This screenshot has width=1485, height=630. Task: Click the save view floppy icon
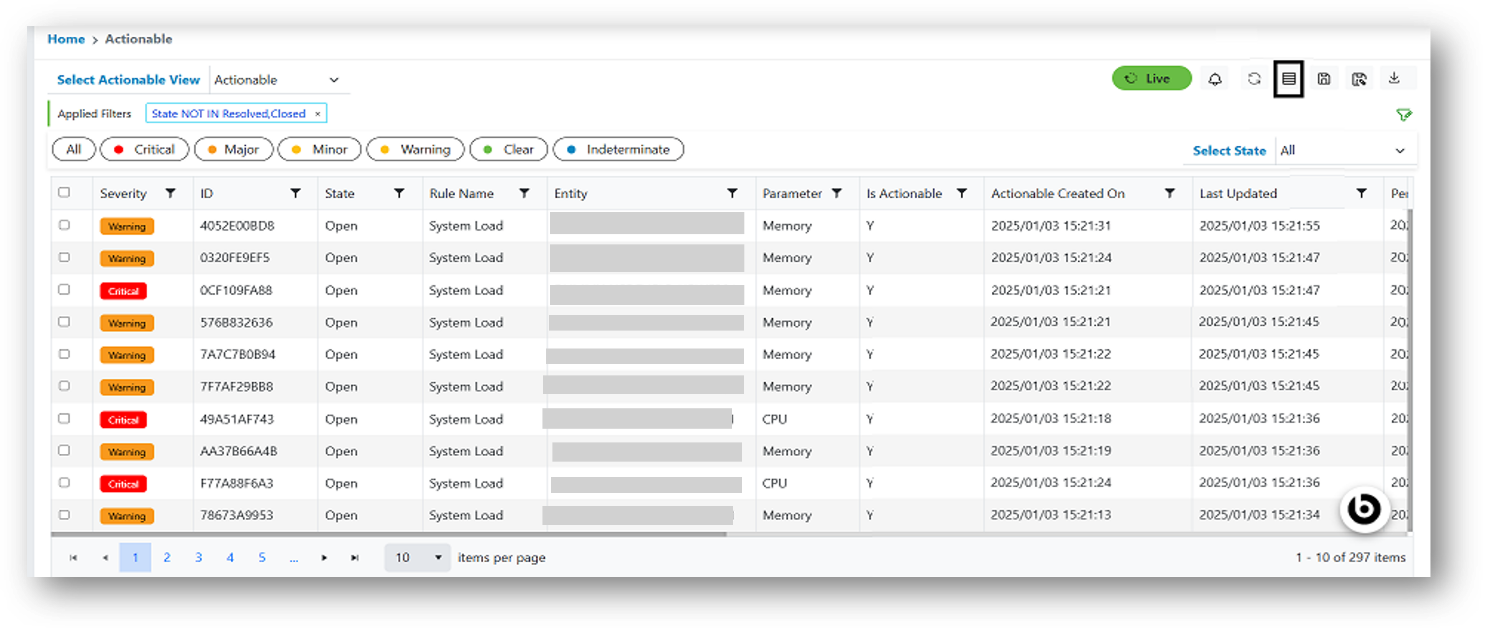pos(1324,79)
